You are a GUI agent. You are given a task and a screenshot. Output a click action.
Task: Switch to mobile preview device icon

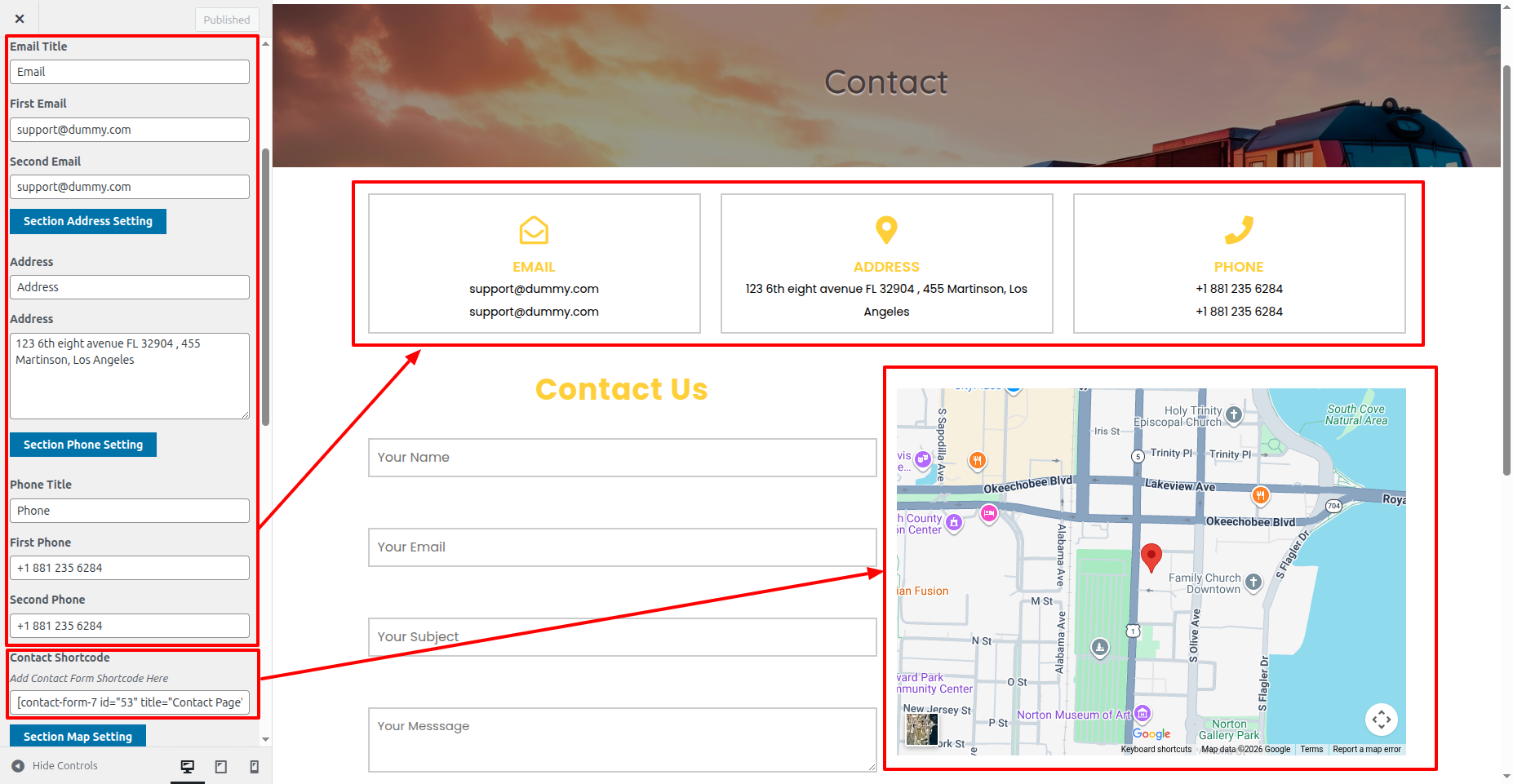pos(255,766)
